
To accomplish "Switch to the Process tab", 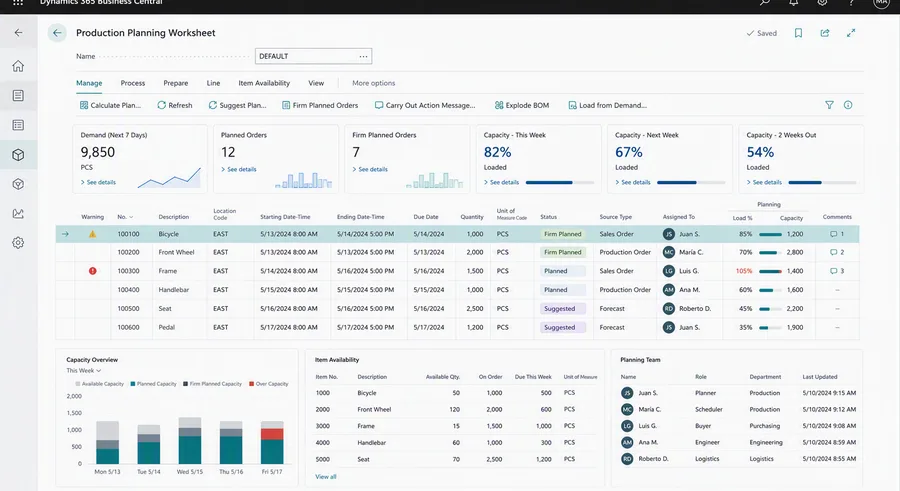I will (133, 83).
